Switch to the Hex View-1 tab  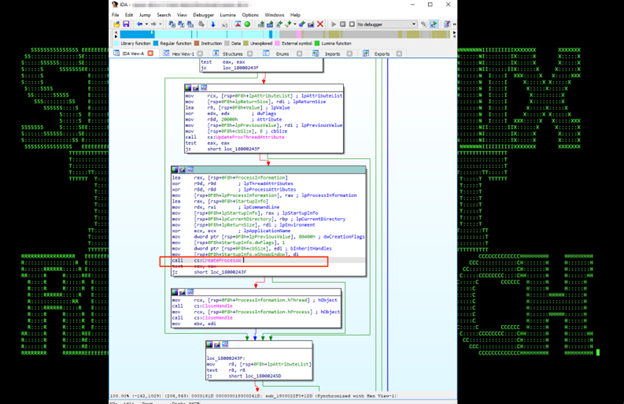[x=181, y=54]
